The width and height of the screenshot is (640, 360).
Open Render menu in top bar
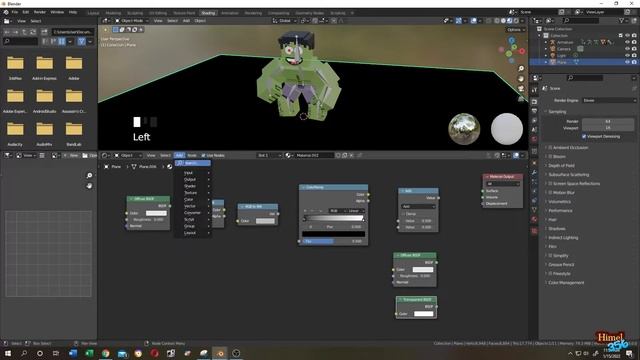click(x=40, y=12)
